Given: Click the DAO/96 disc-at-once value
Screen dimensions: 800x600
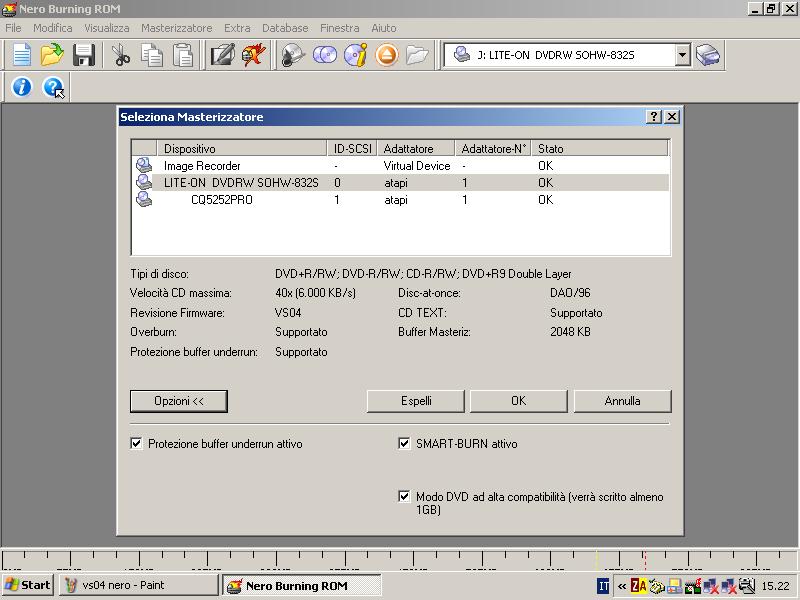Looking at the screenshot, I should [x=570, y=293].
